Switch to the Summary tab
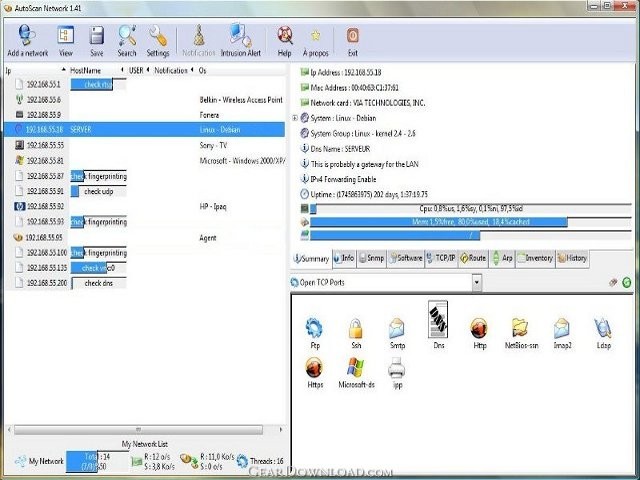 coord(312,259)
